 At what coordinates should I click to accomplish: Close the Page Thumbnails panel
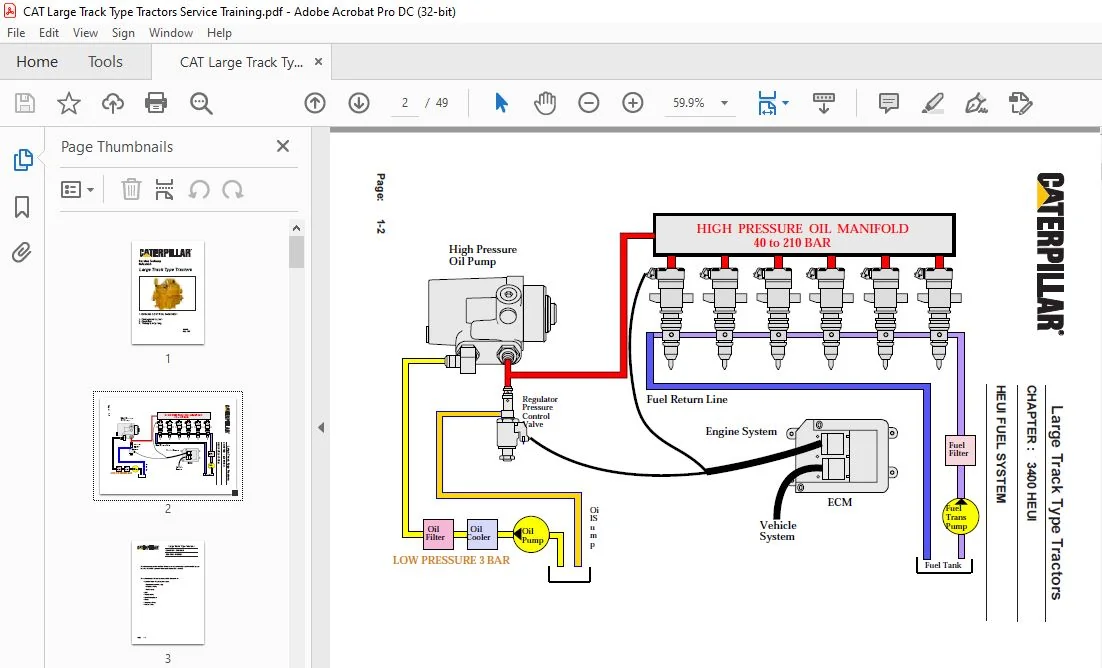(283, 146)
